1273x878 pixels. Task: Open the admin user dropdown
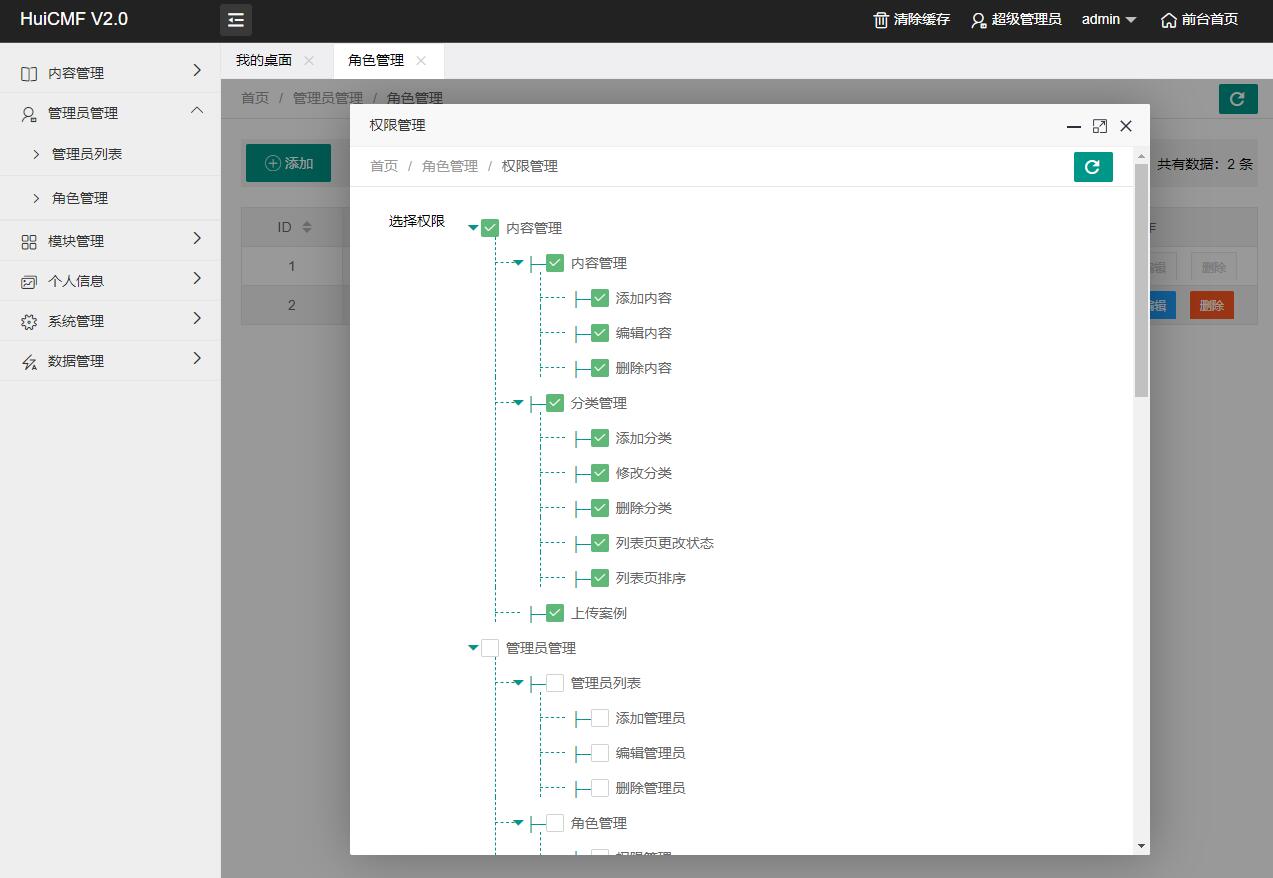point(1109,20)
